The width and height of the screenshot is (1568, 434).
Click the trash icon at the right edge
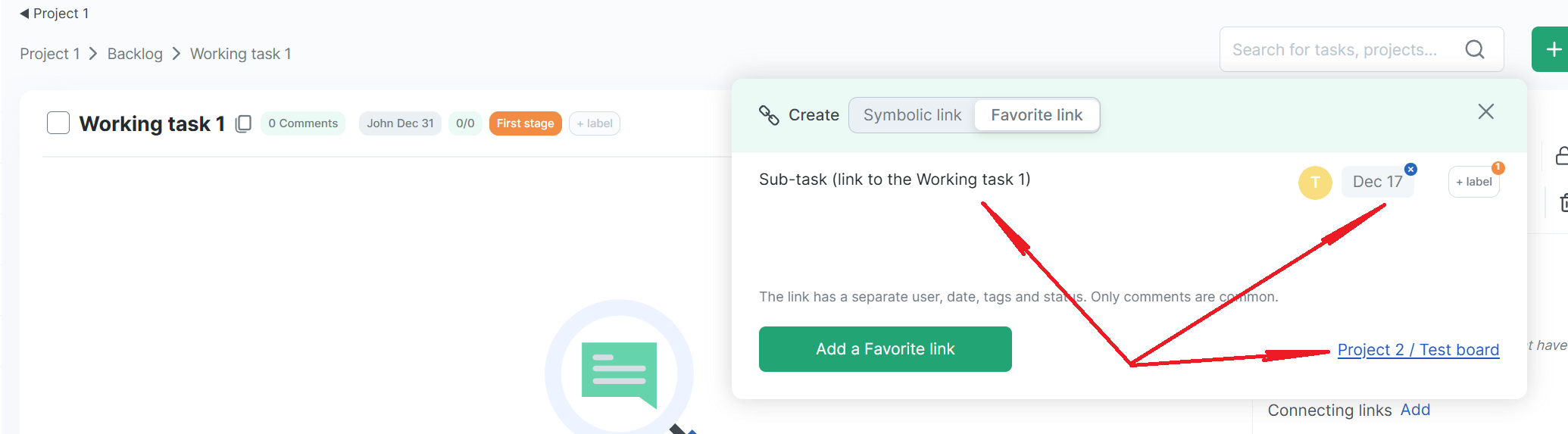pos(1561,202)
